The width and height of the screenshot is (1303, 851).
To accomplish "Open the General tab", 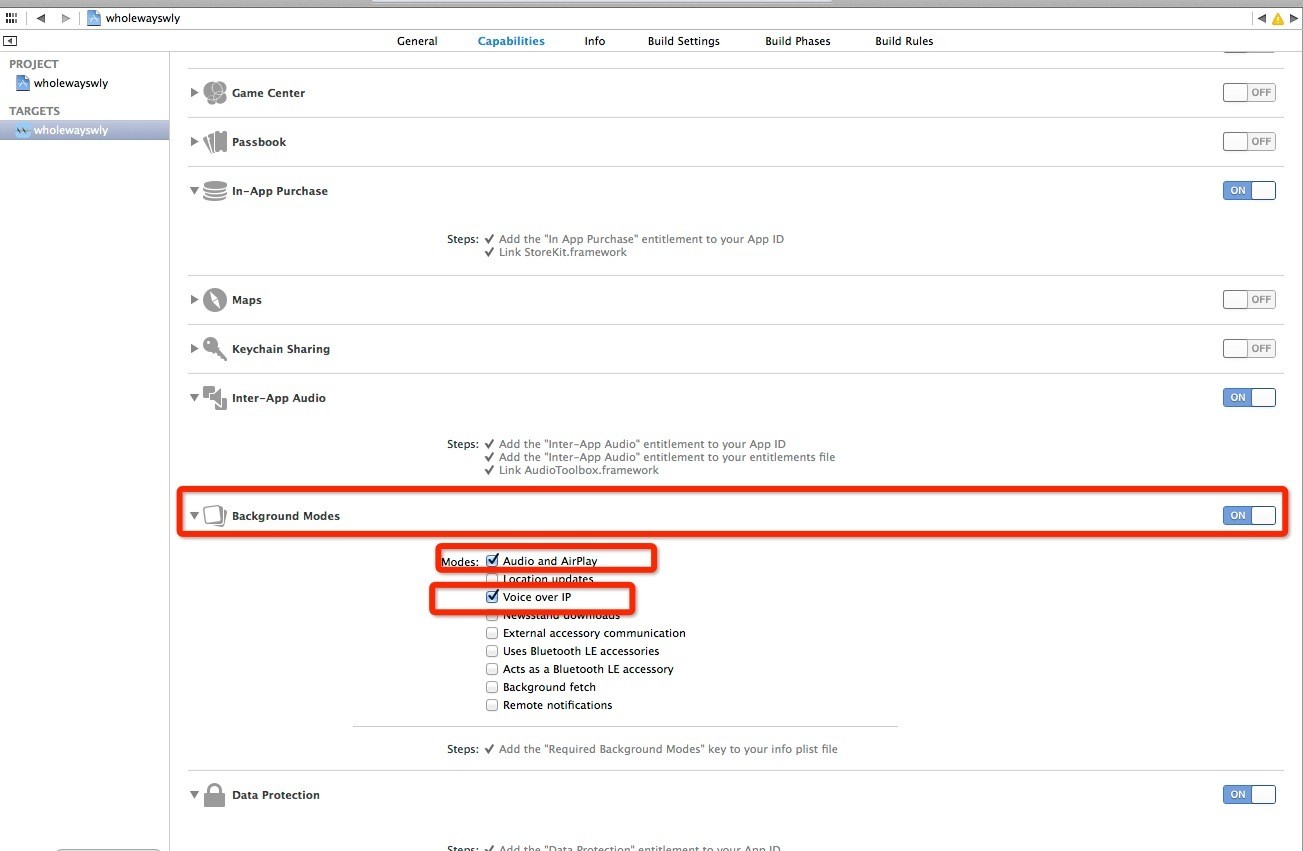I will [x=417, y=41].
